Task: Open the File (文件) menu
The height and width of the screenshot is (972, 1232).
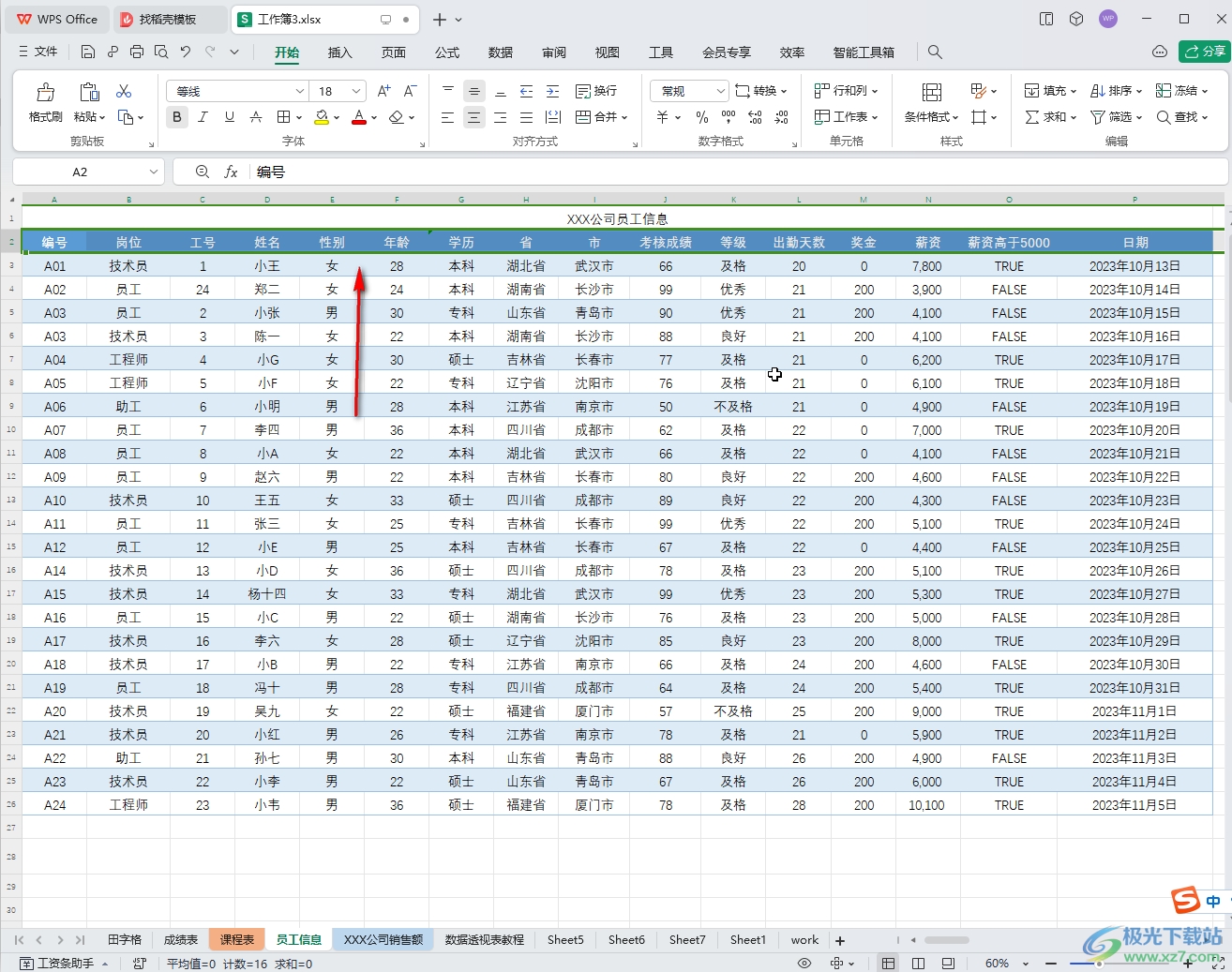Action: (x=38, y=52)
